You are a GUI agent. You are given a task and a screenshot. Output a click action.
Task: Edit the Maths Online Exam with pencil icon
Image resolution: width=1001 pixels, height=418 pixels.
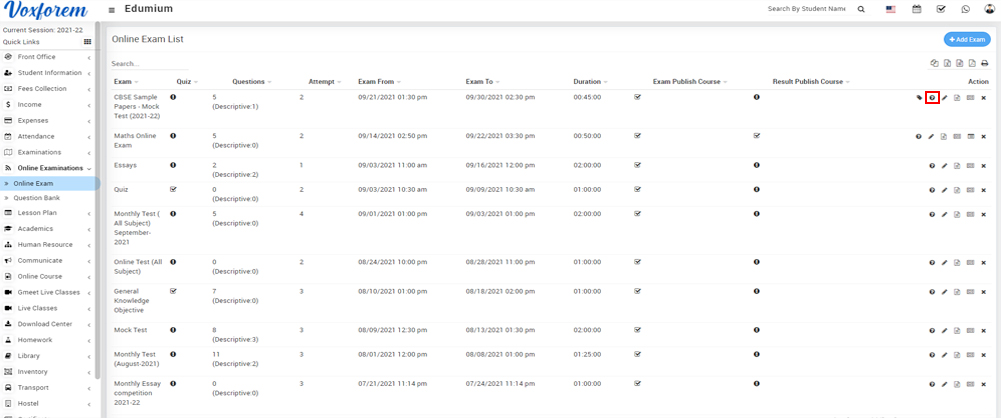pos(931,136)
